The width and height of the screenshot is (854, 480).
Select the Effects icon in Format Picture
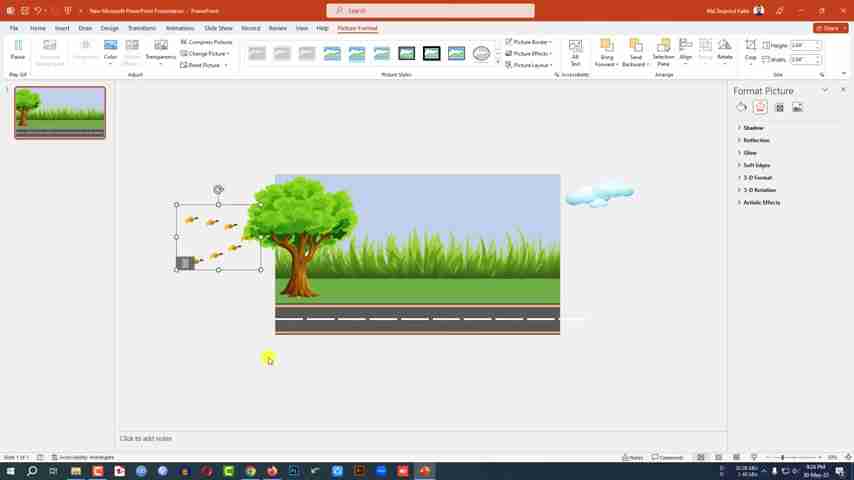click(x=760, y=107)
